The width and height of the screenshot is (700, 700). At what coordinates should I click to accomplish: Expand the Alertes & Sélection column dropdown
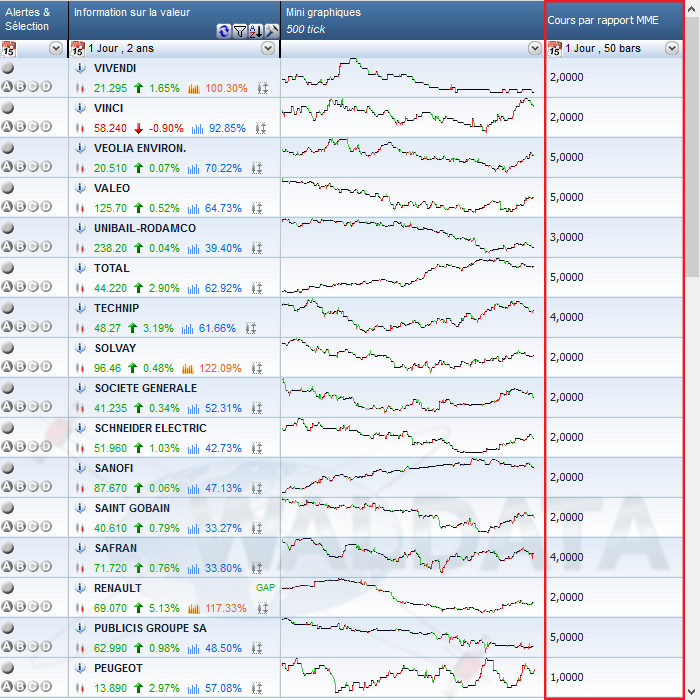56,48
